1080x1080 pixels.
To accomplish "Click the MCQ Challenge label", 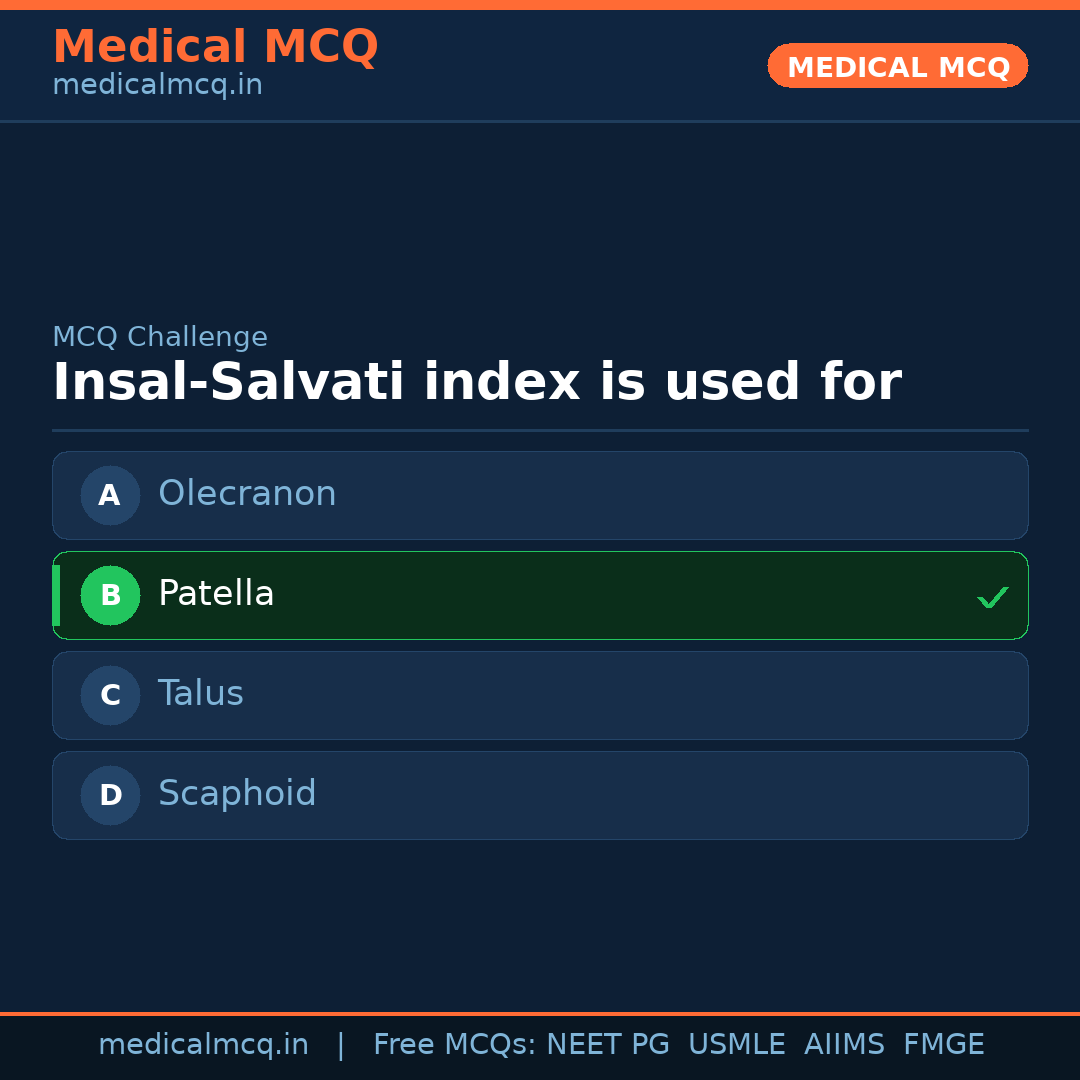I will [160, 337].
